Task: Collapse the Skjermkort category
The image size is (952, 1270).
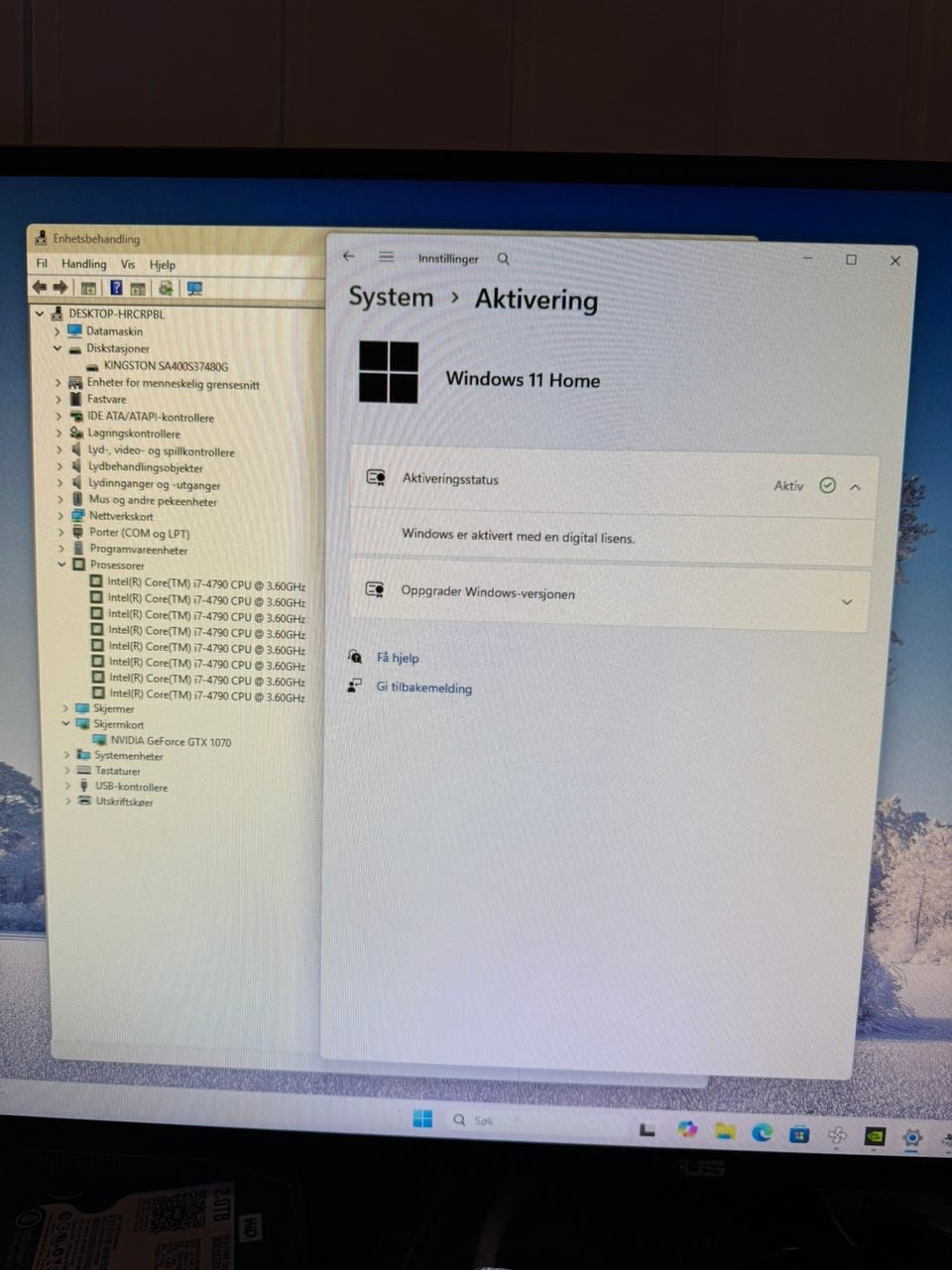Action: pos(66,724)
